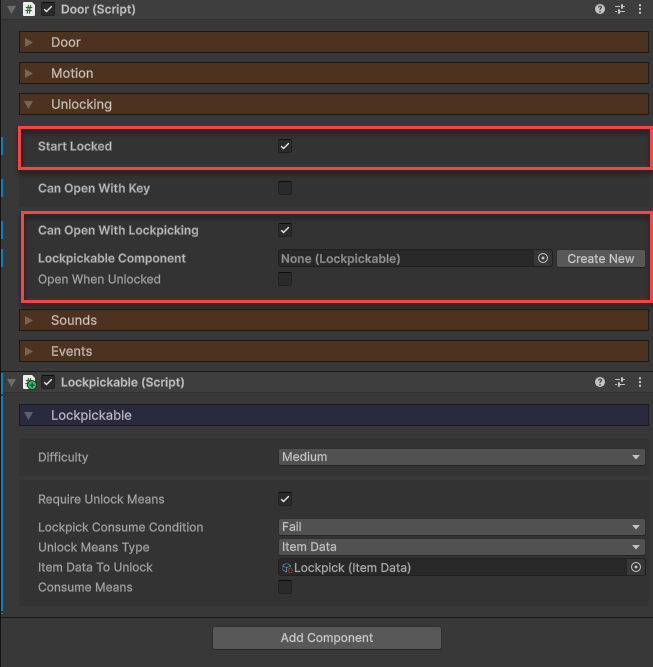Click the Lockpickable Component object field
Image resolution: width=653 pixels, height=667 pixels.
coord(405,258)
